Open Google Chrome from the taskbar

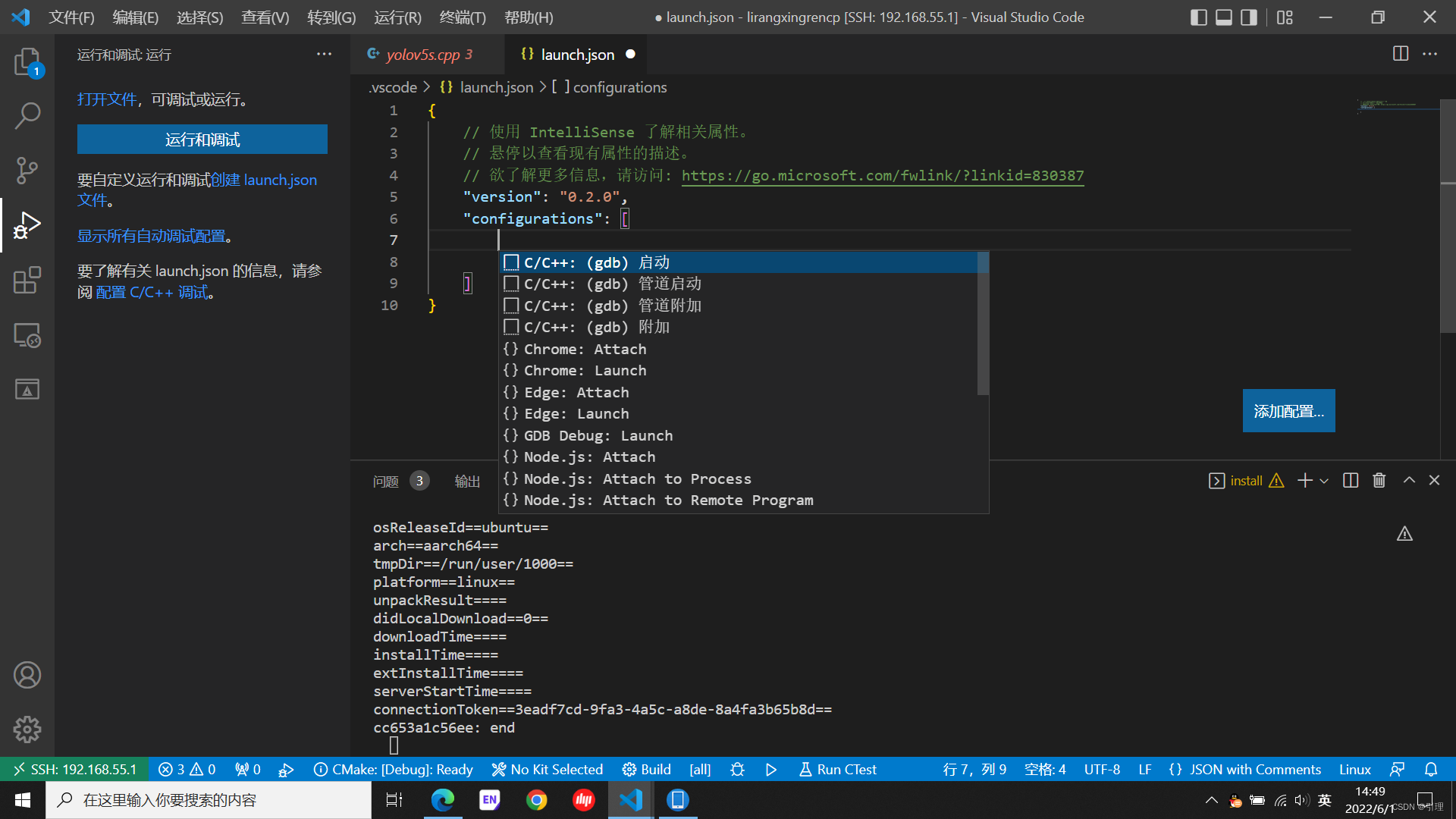point(537,800)
